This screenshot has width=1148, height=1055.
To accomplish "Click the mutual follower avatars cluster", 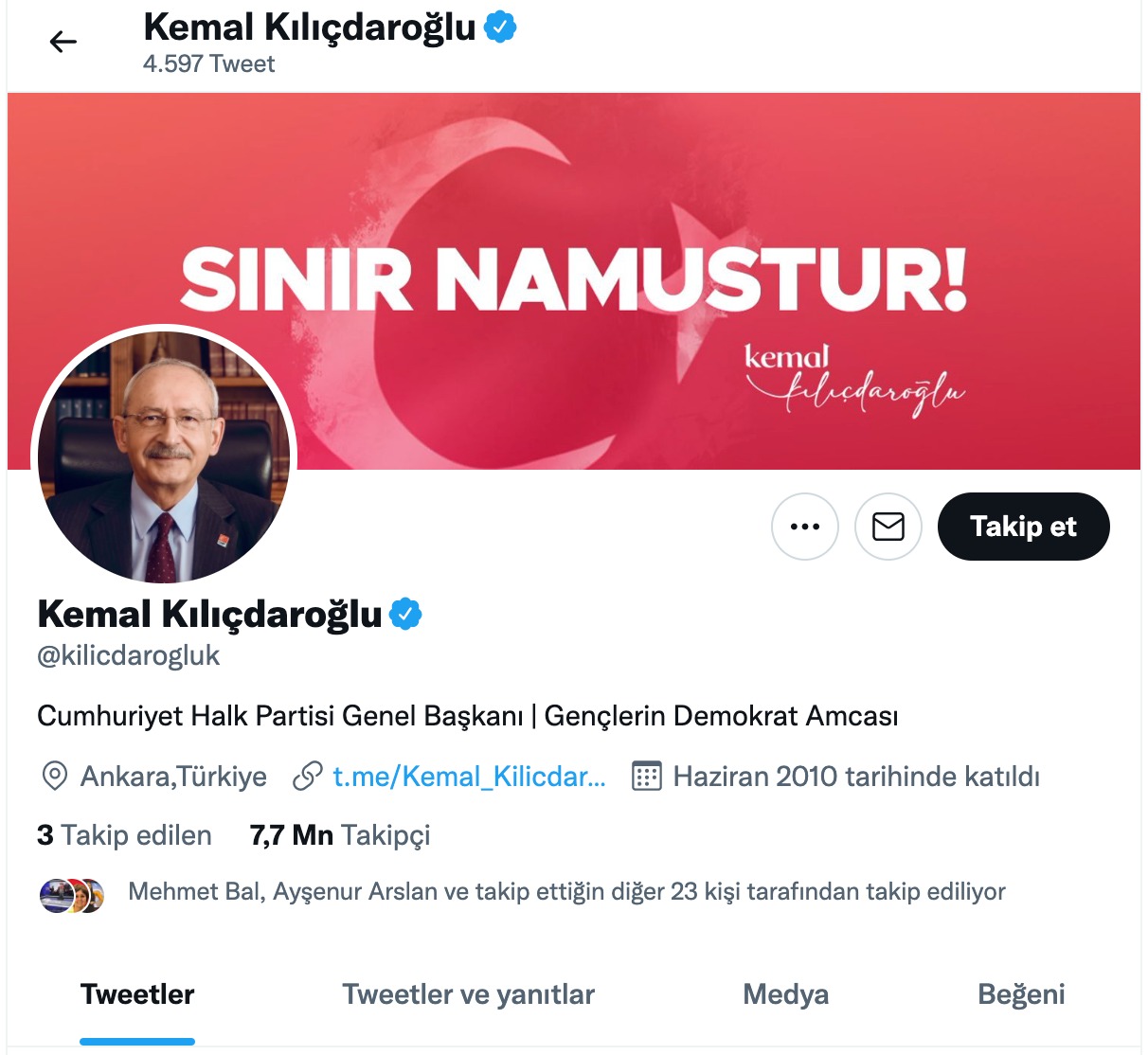I will point(72,895).
